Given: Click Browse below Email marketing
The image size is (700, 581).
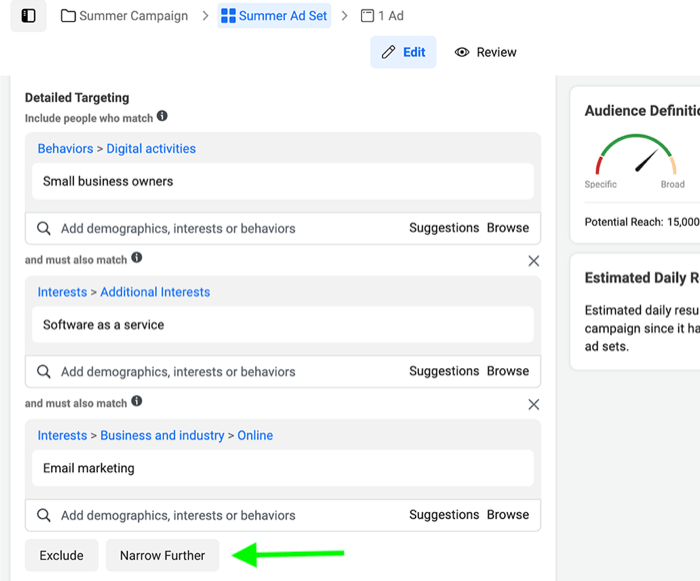Looking at the screenshot, I should 508,514.
